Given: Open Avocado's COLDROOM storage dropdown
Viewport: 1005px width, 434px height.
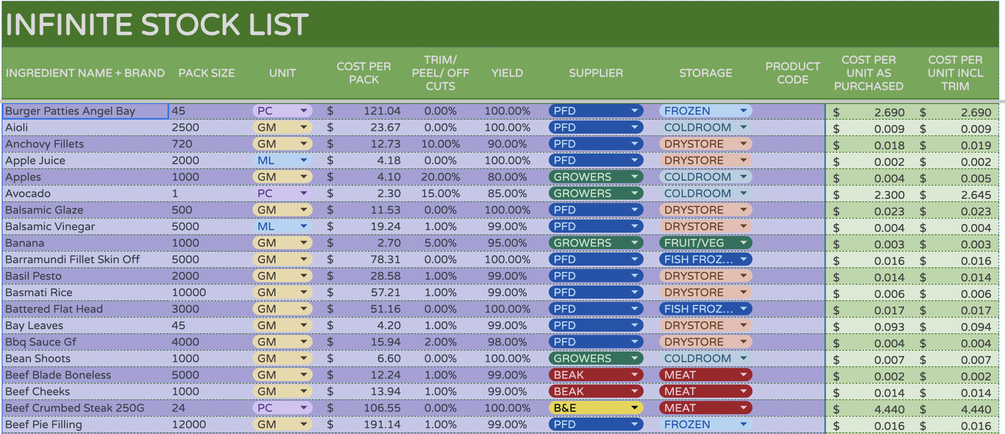Looking at the screenshot, I should [743, 194].
